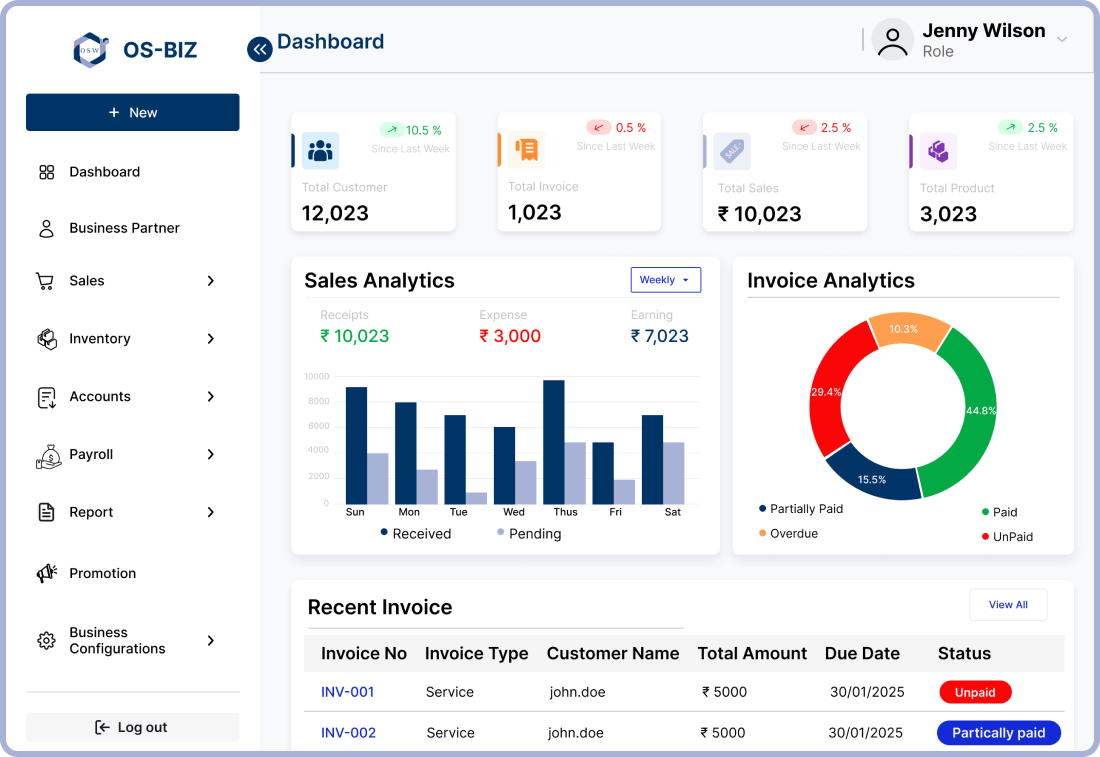The image size is (1100, 757).
Task: Click the OS-BIZ hexagon logo
Action: (90, 50)
